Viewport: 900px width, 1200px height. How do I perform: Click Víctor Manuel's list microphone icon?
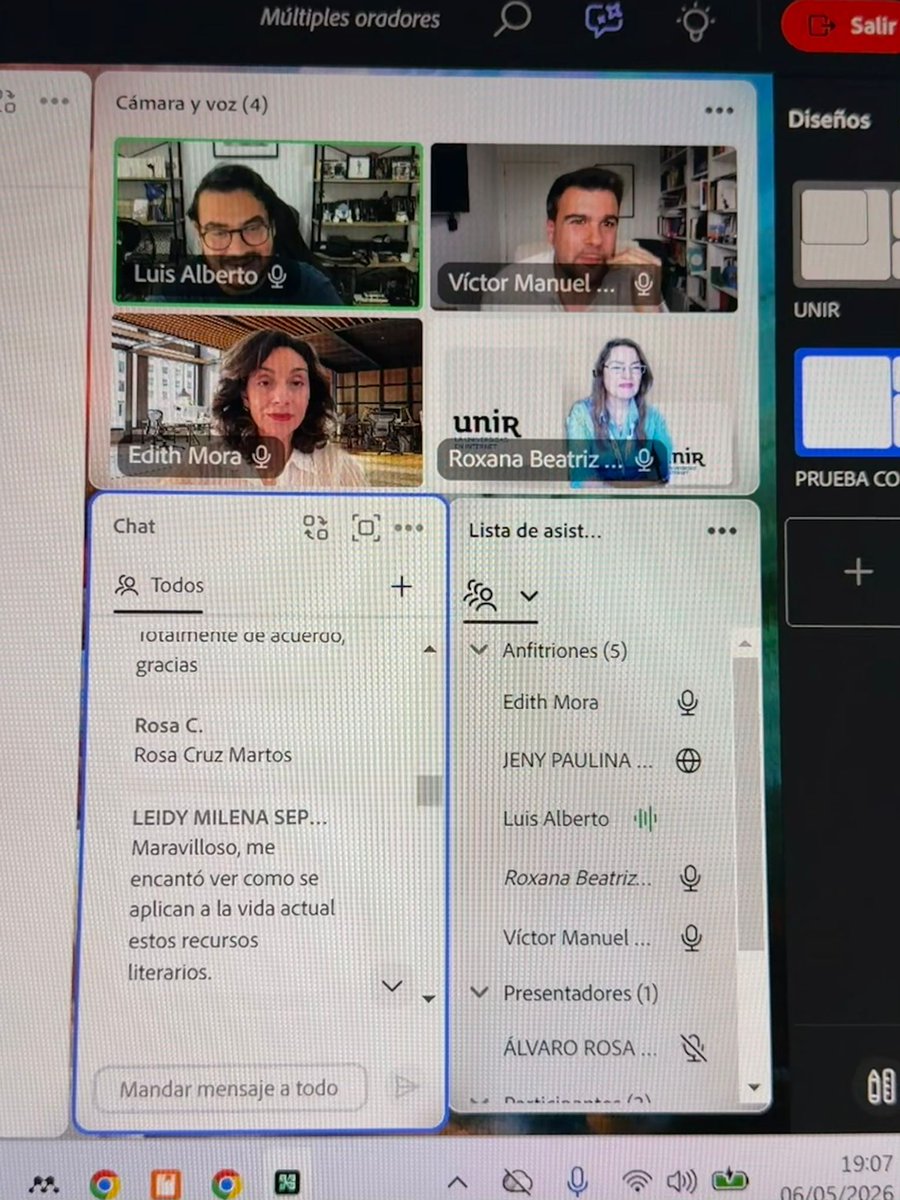click(x=691, y=938)
